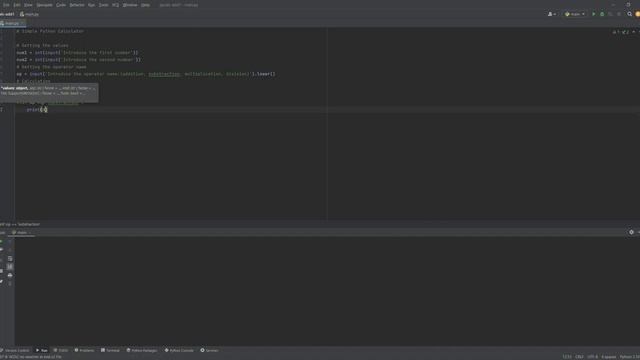The image size is (640, 360).
Task: Click the comment '# Setting the operator name'
Action: [x=51, y=67]
